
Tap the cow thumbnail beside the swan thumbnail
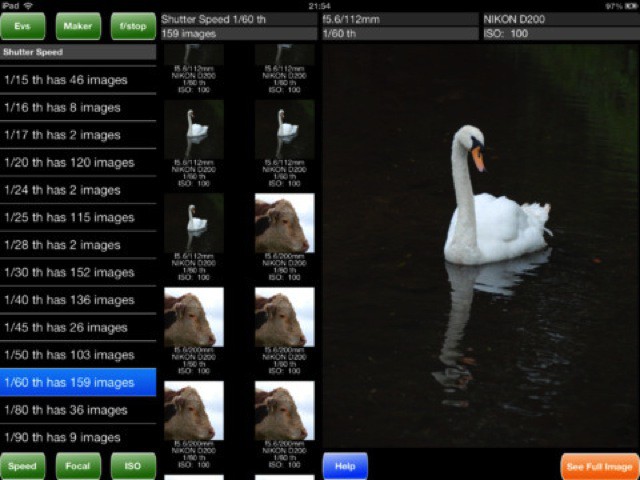pos(284,223)
